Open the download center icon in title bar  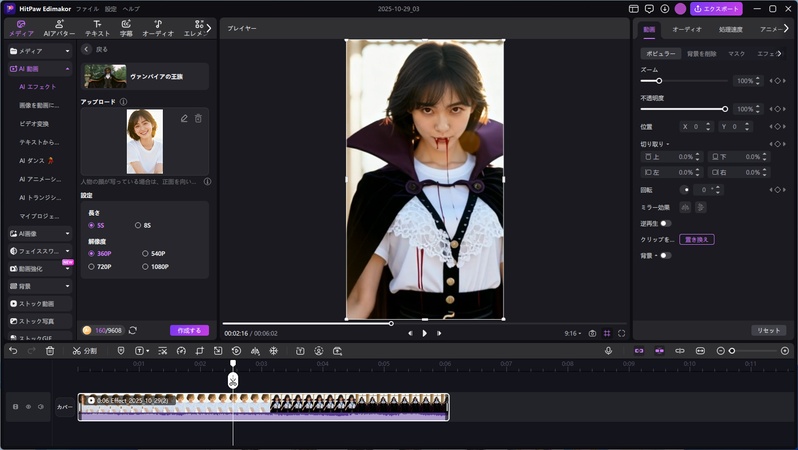(x=665, y=9)
